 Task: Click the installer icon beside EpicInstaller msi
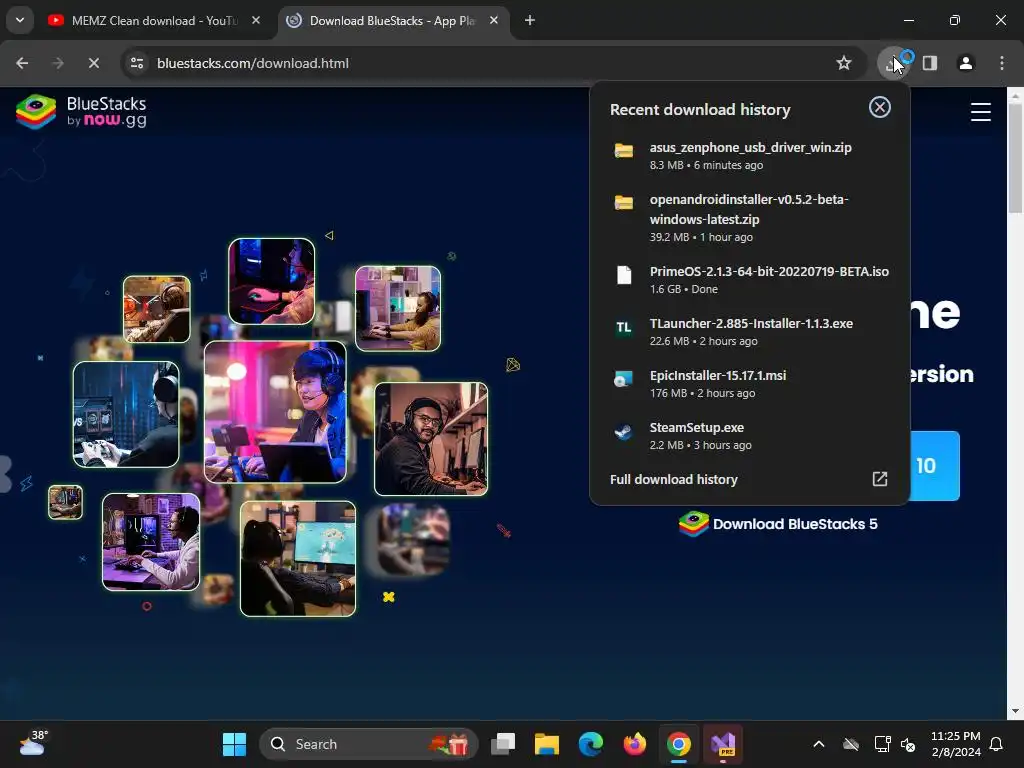coord(624,379)
